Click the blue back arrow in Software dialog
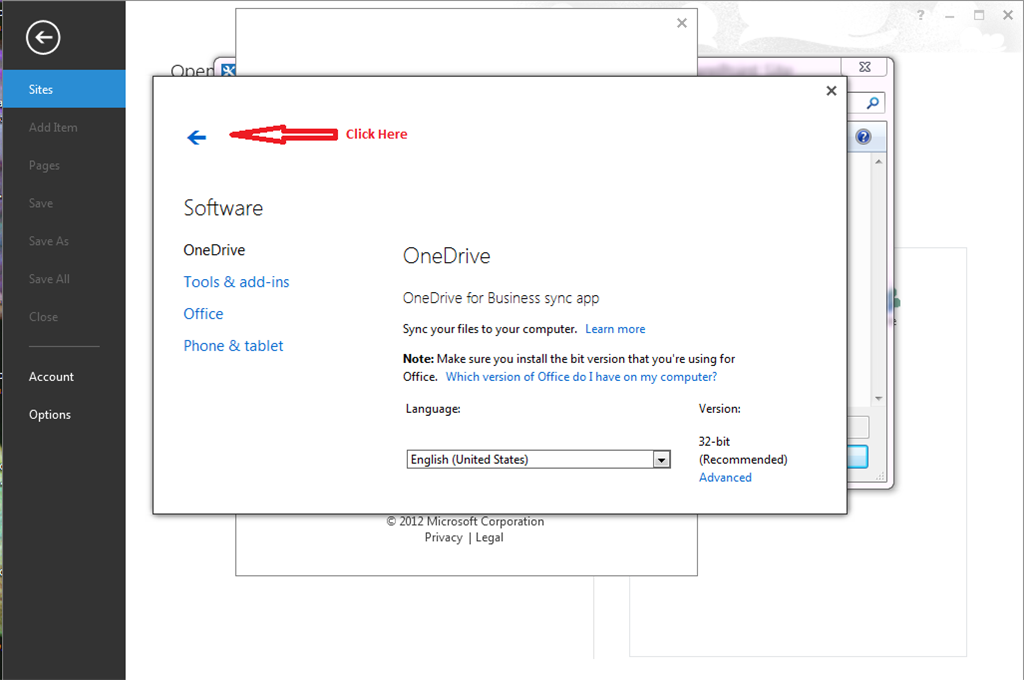Screen dimensions: 1024x680 pos(197,137)
